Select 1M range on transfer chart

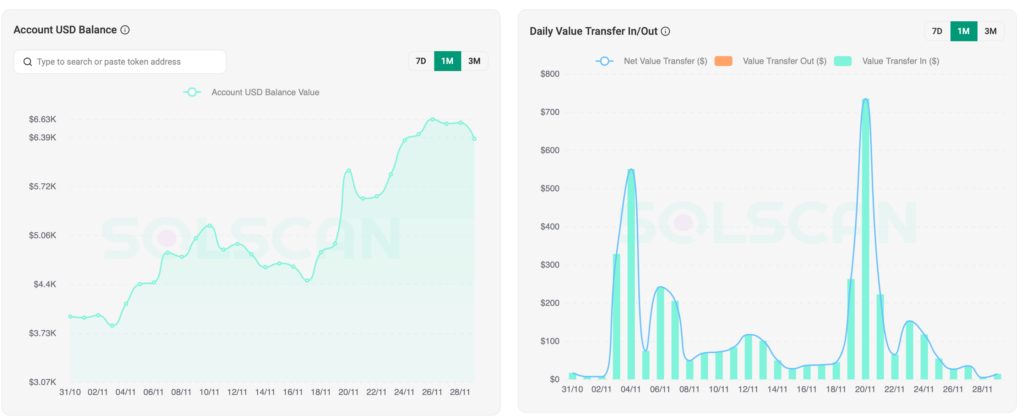pos(963,31)
